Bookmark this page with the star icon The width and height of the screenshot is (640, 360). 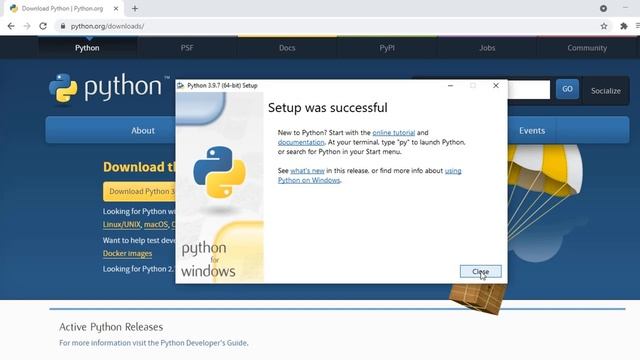604,26
